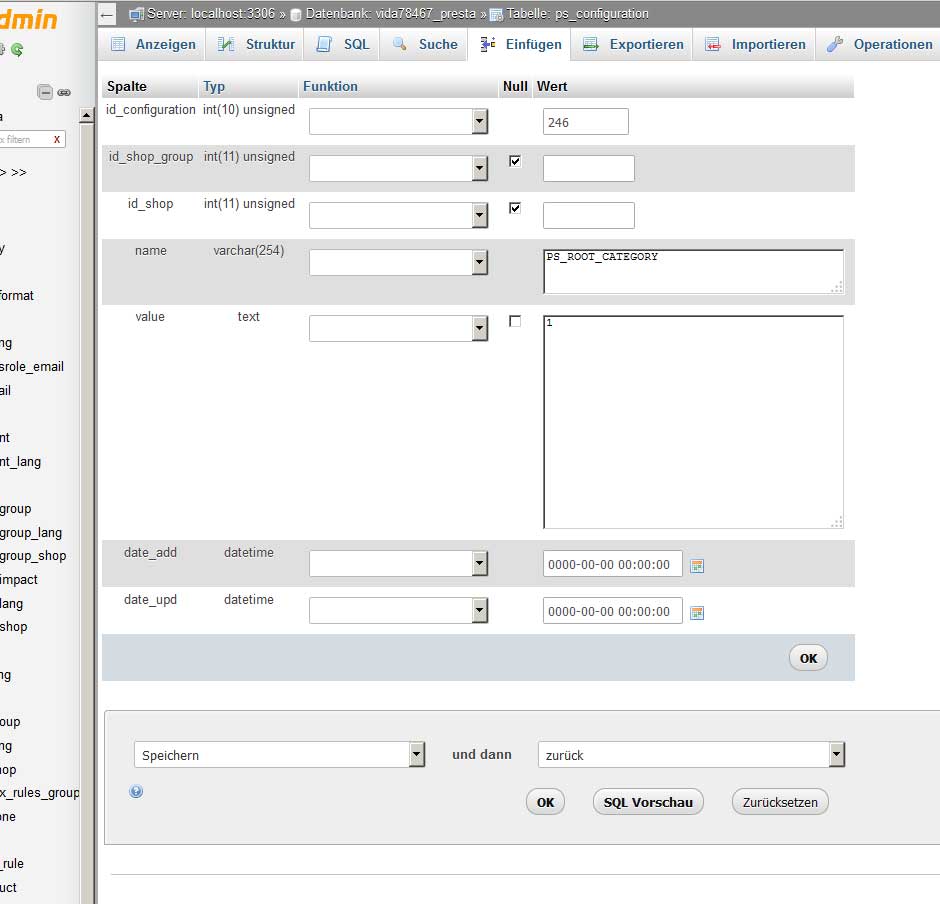Click sidebar scrollbar up arrow
The image size is (940, 904).
[86, 115]
